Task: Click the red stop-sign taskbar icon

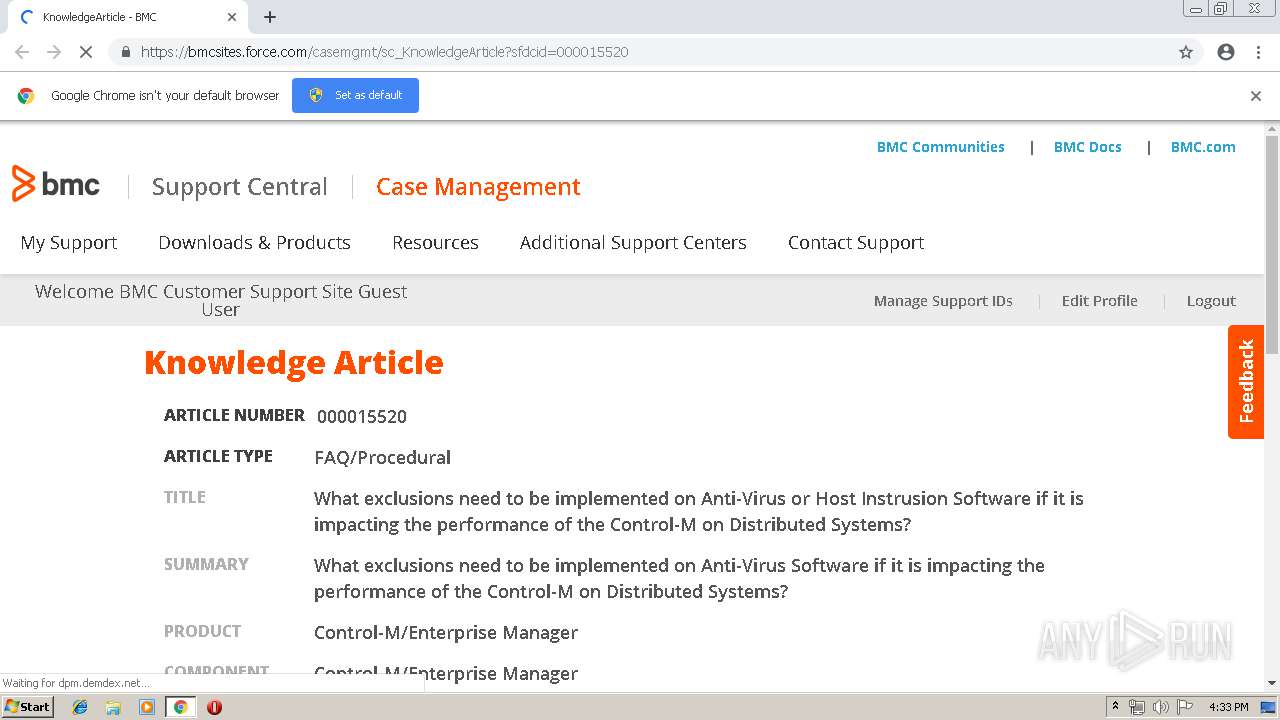Action: (214, 707)
